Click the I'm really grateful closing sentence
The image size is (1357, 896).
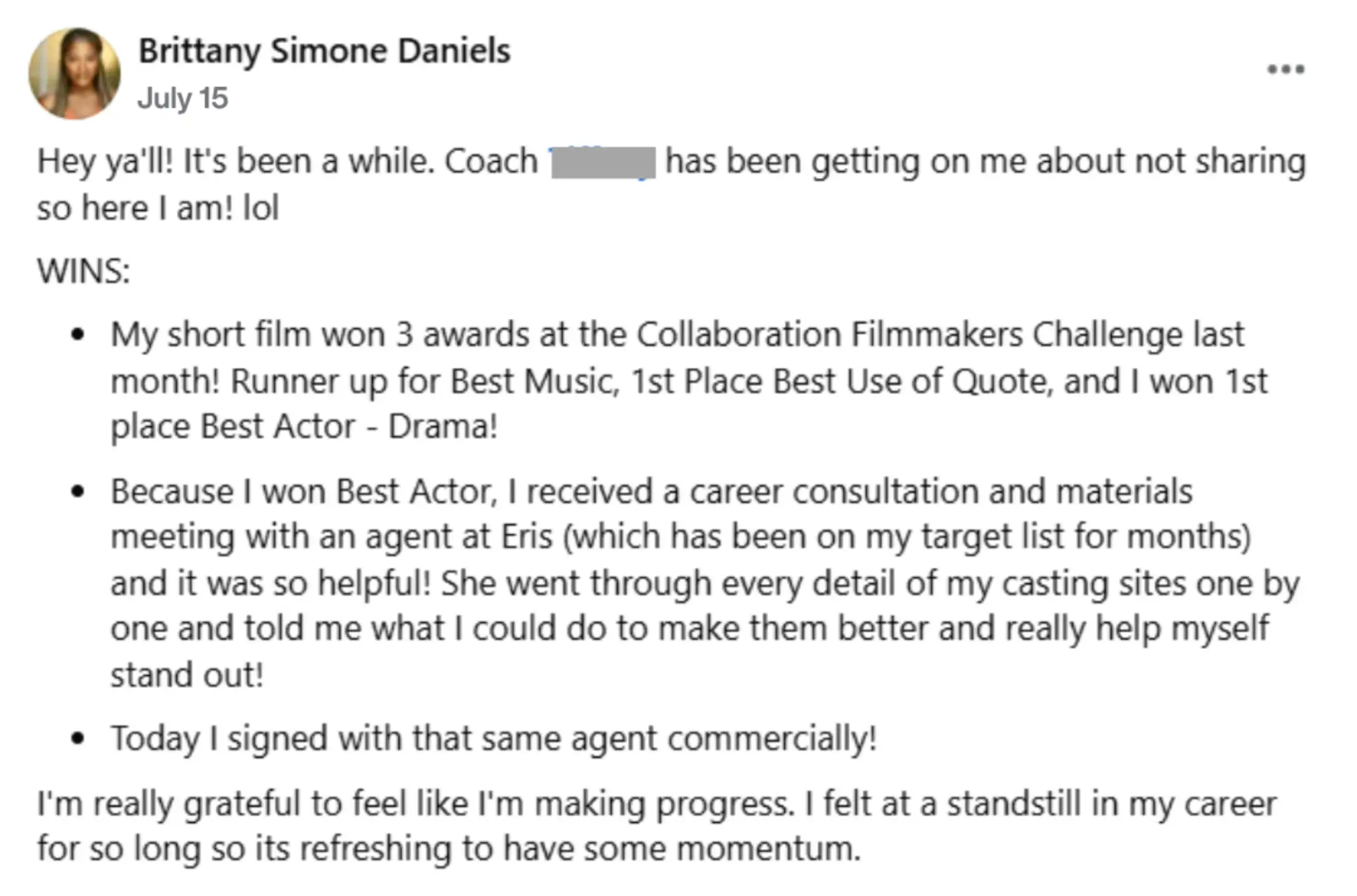point(415,804)
